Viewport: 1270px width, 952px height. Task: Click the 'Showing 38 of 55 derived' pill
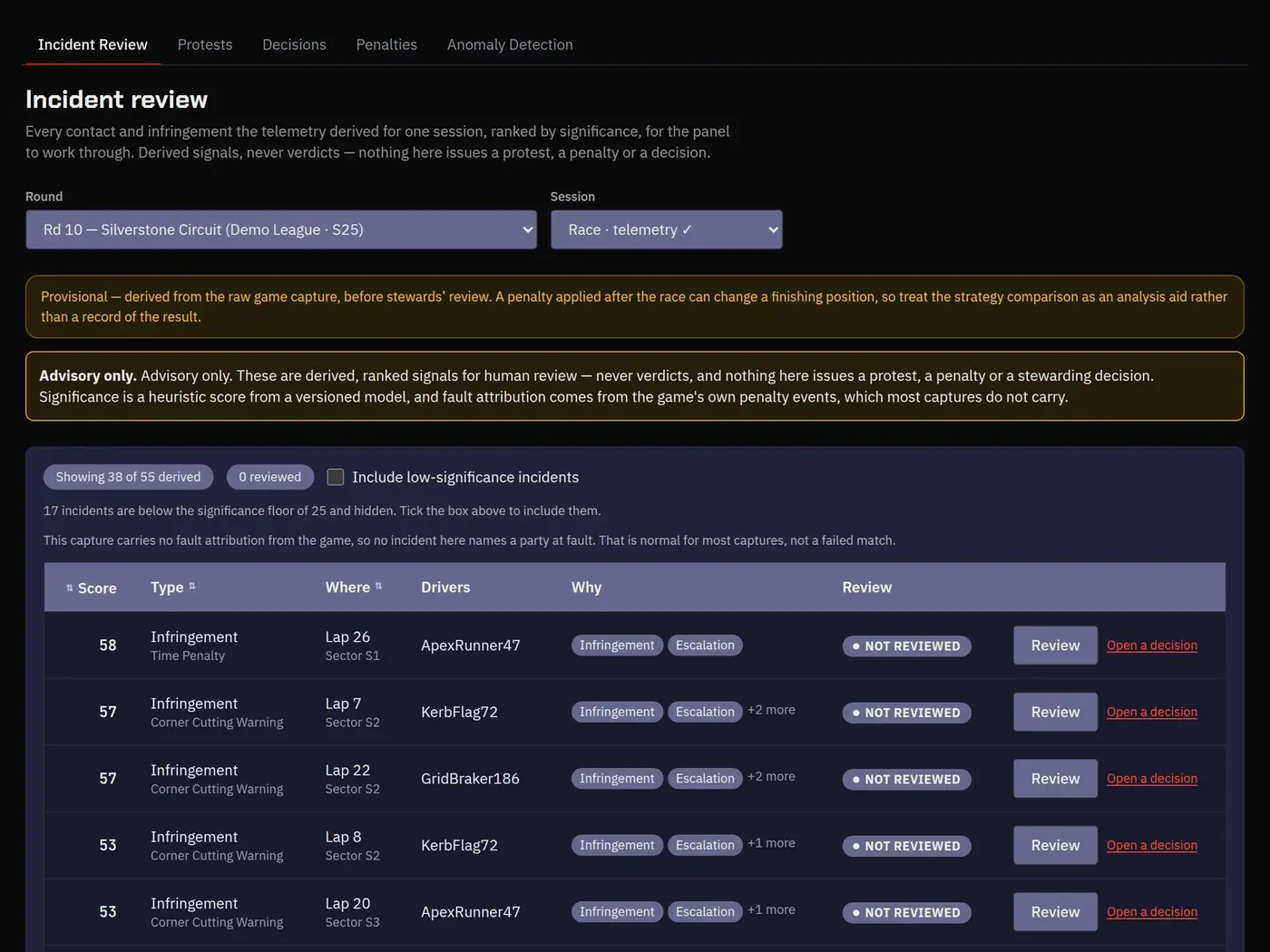pyautogui.click(x=128, y=477)
